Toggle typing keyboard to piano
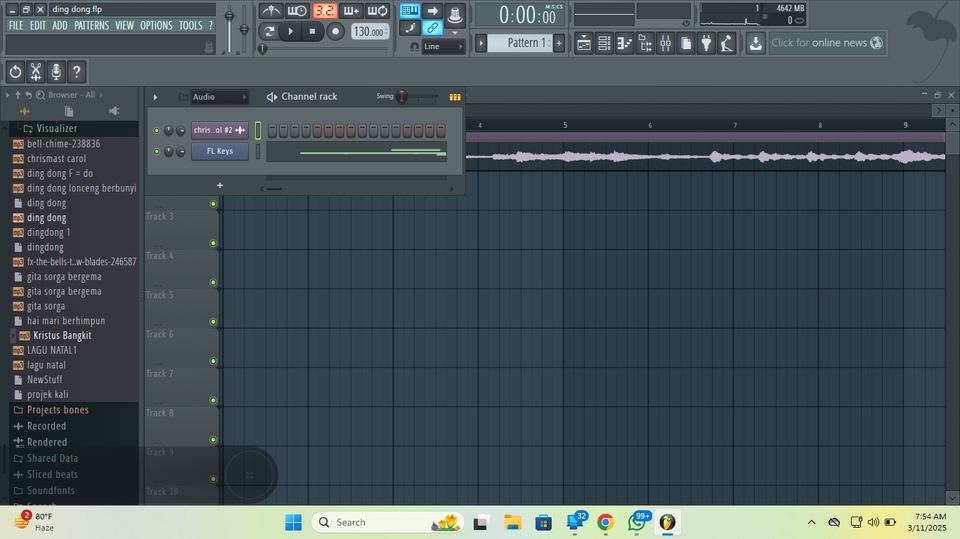The height and width of the screenshot is (539, 960). click(410, 10)
